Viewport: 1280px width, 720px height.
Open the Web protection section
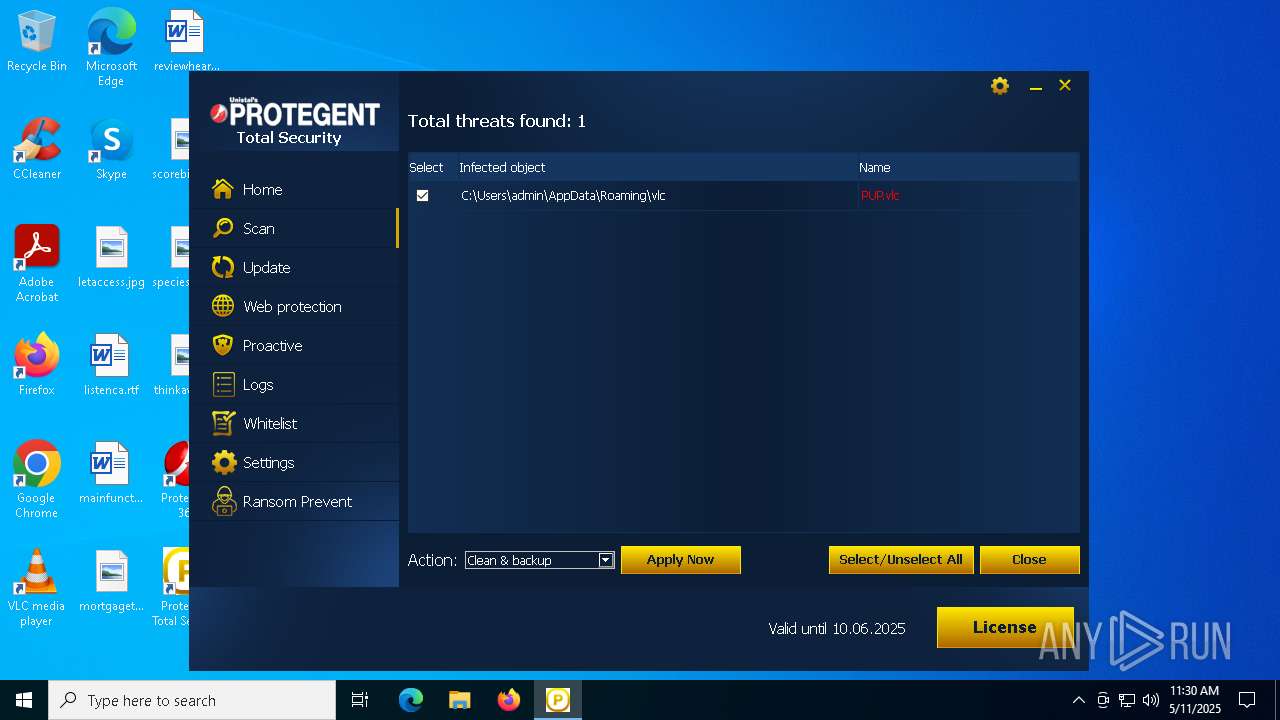tap(294, 306)
